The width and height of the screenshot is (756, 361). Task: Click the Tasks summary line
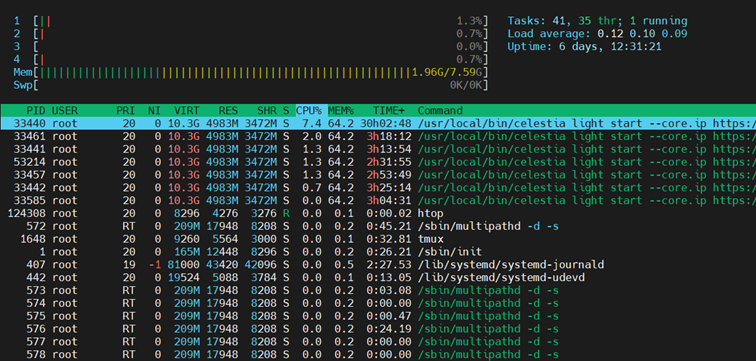point(597,21)
